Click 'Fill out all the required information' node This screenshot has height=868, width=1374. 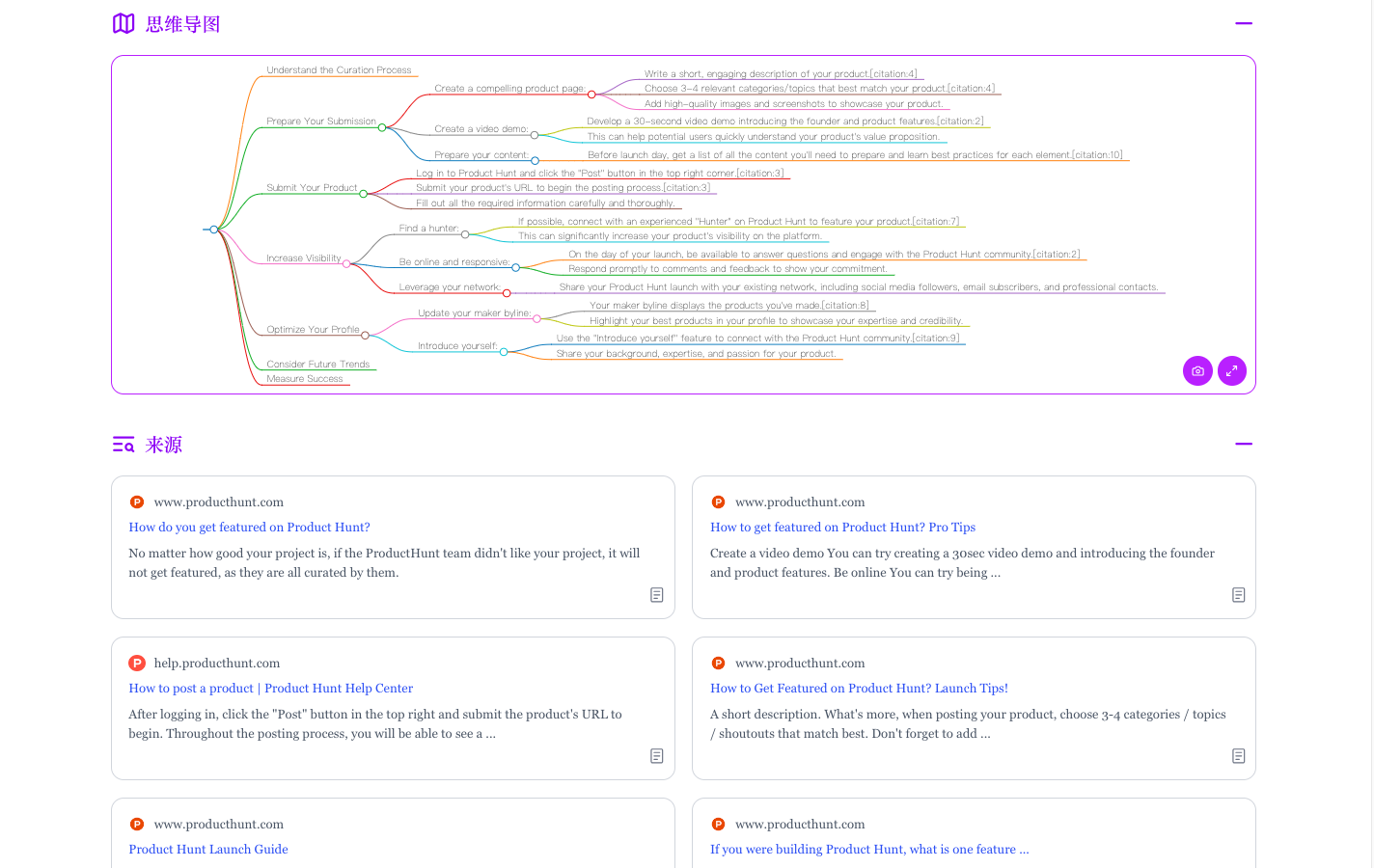(545, 203)
